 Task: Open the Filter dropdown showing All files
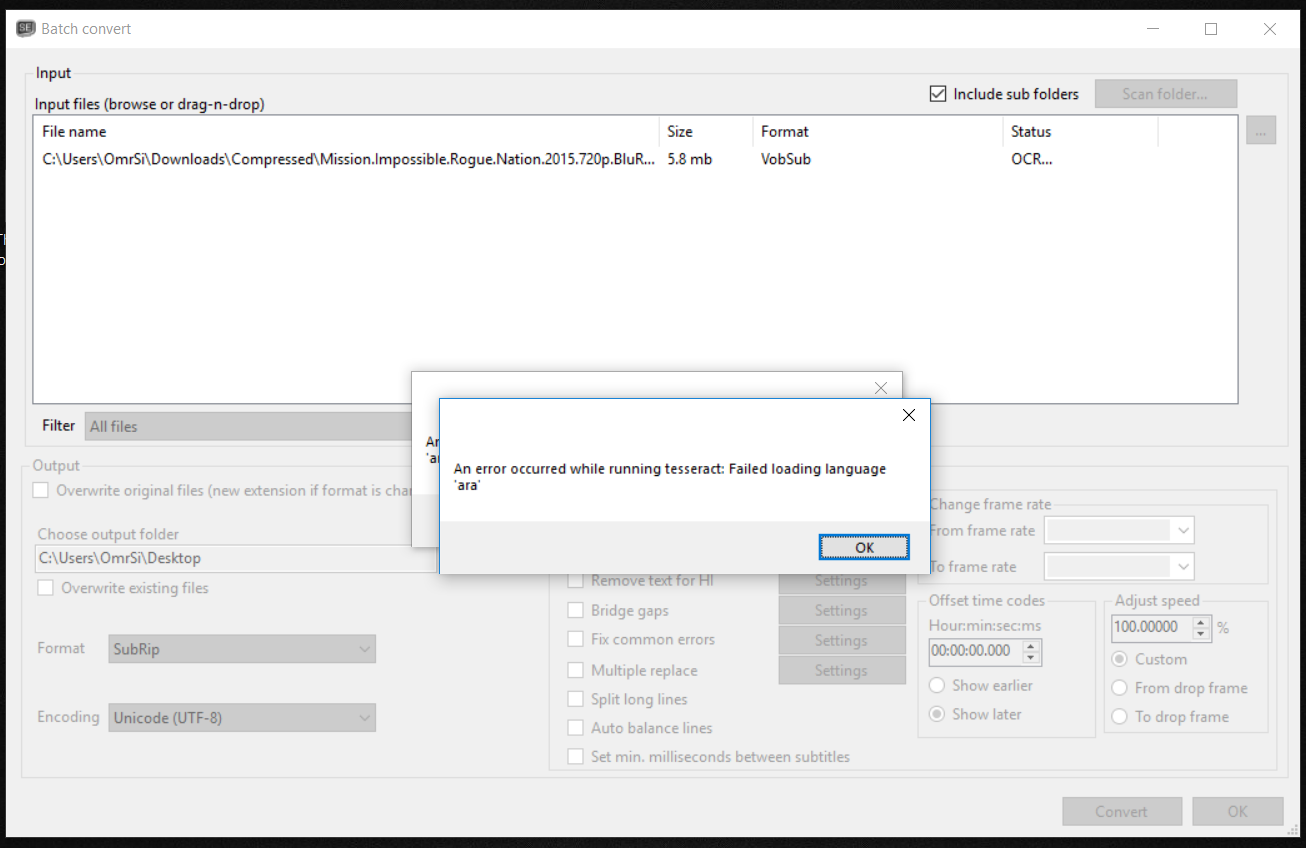248,425
